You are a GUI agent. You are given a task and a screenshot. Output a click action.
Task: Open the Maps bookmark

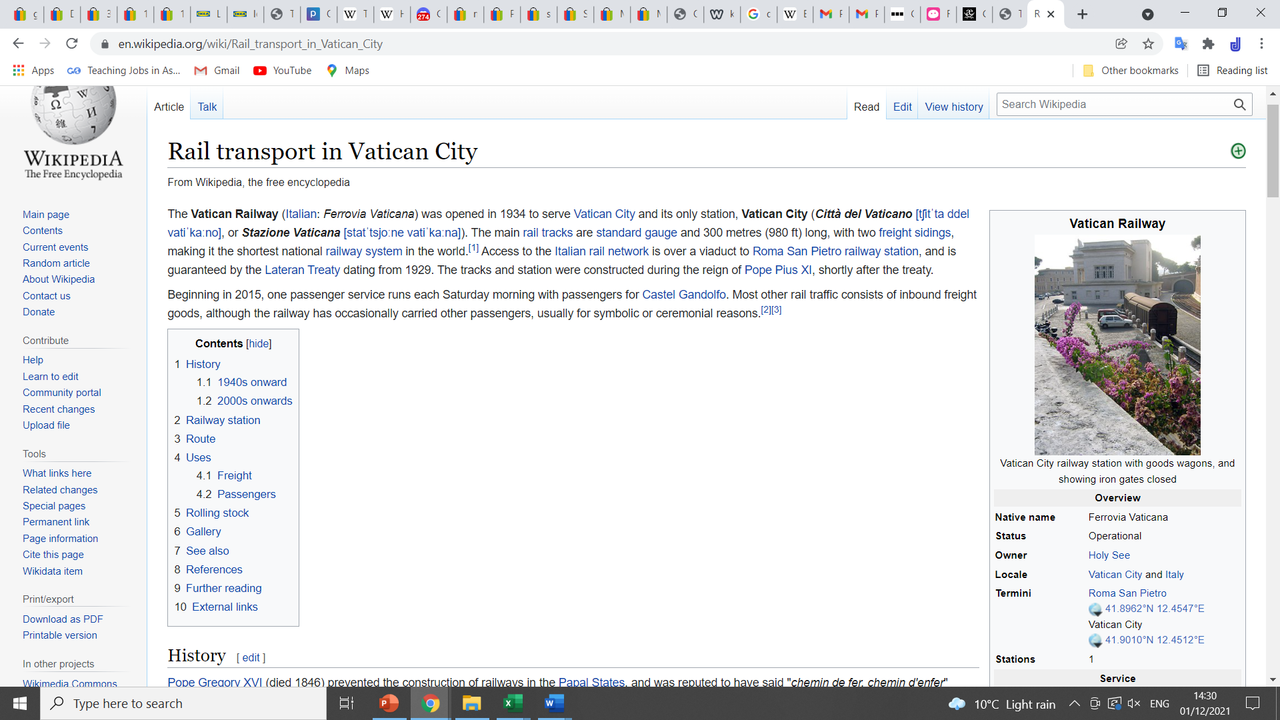point(347,71)
